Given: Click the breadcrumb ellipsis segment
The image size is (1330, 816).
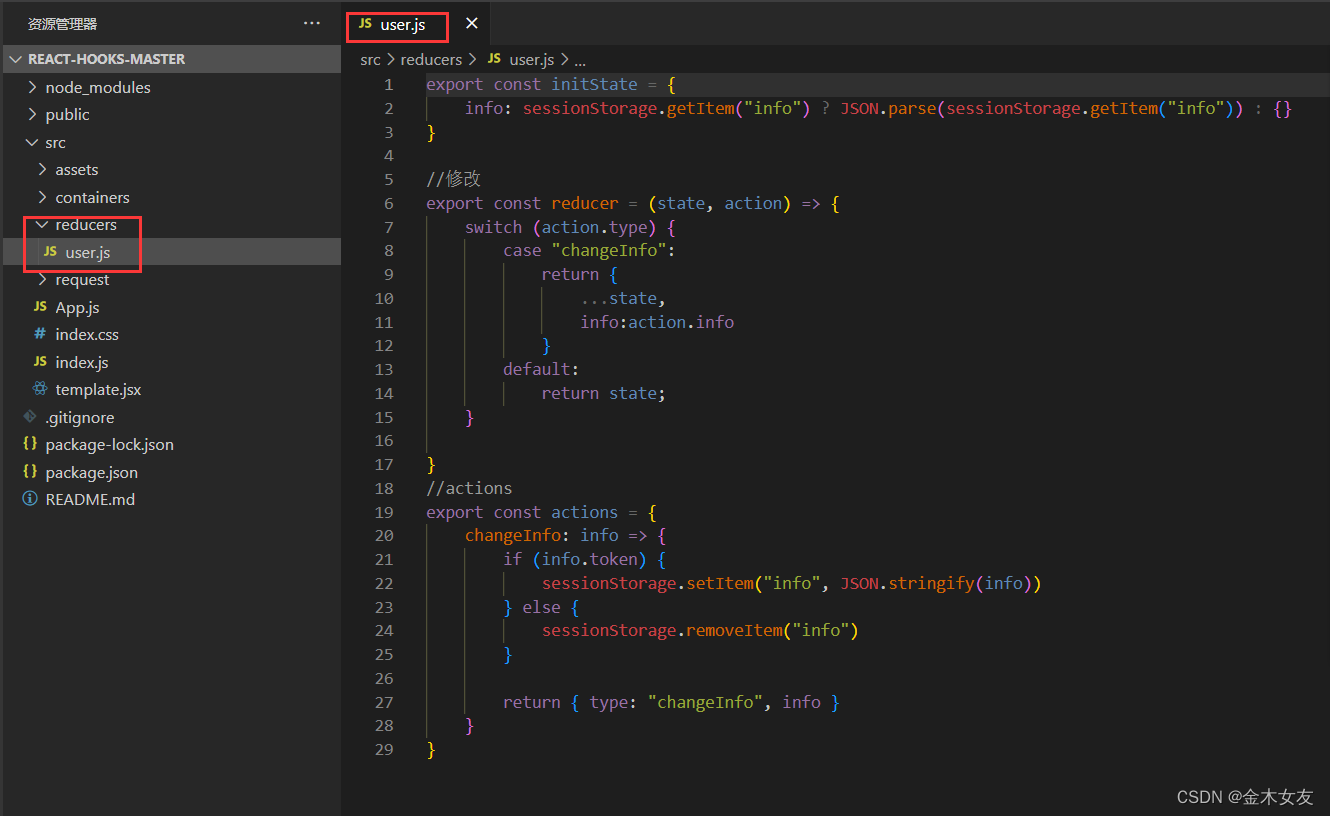Looking at the screenshot, I should [x=580, y=60].
